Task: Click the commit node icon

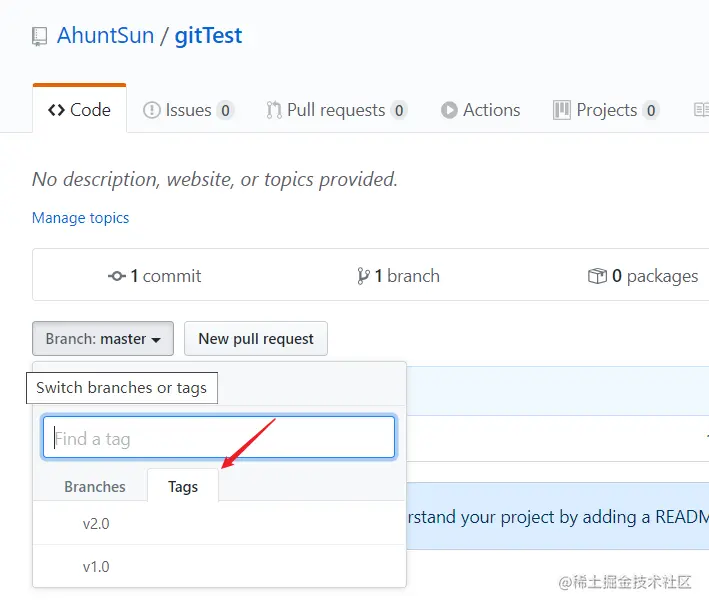Action: [117, 276]
